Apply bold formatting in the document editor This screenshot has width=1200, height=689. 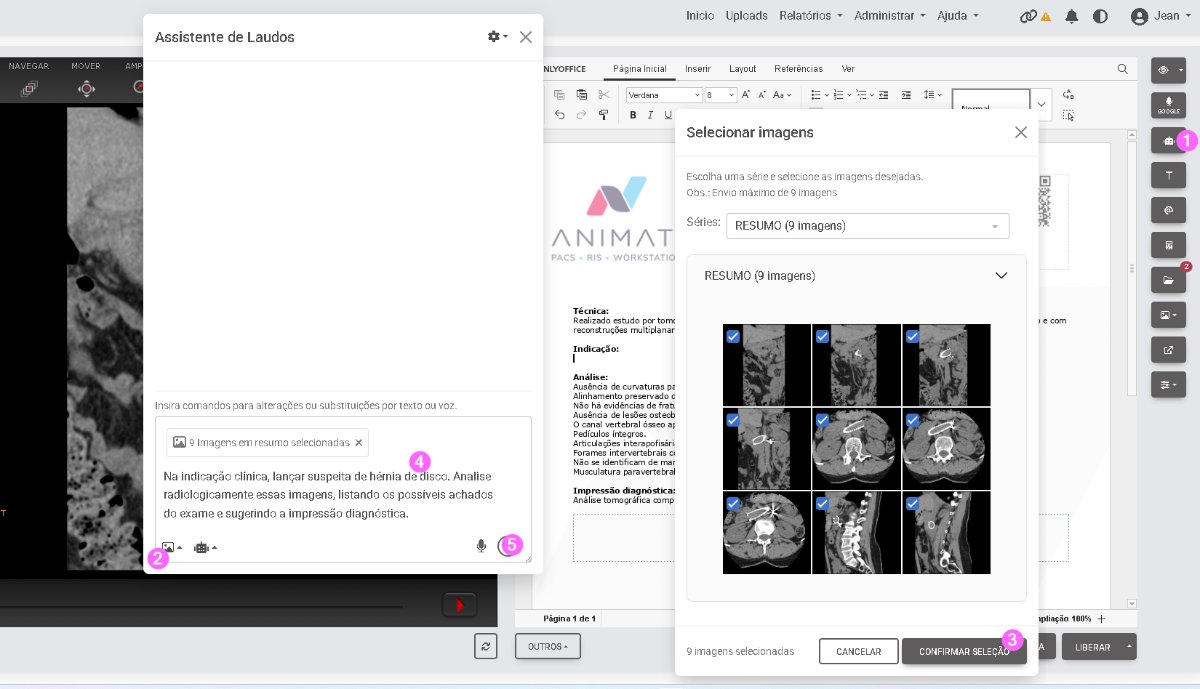tap(633, 115)
